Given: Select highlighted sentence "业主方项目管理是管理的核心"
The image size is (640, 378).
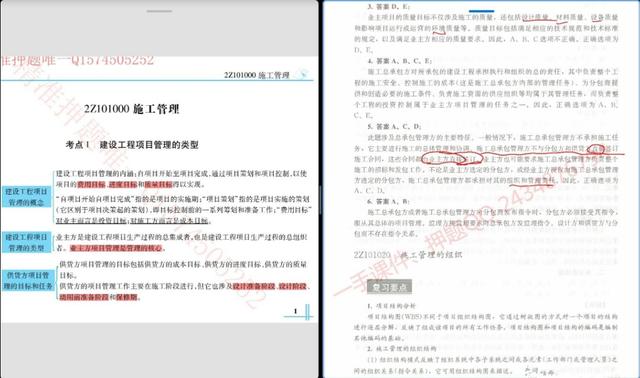Looking at the screenshot, I should (x=116, y=248).
